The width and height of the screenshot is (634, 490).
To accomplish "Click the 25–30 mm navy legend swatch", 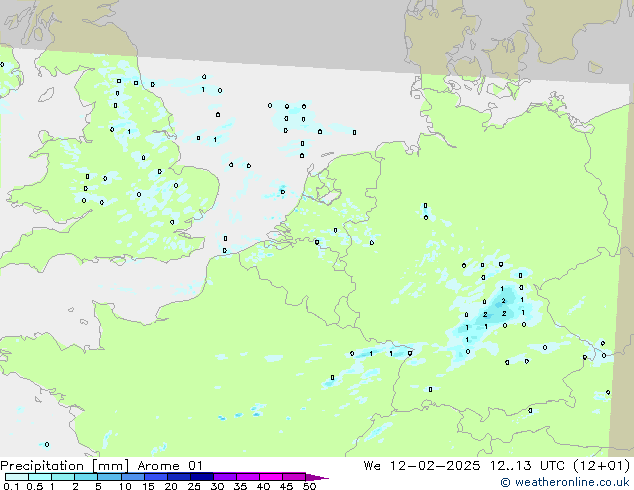I will (201, 477).
